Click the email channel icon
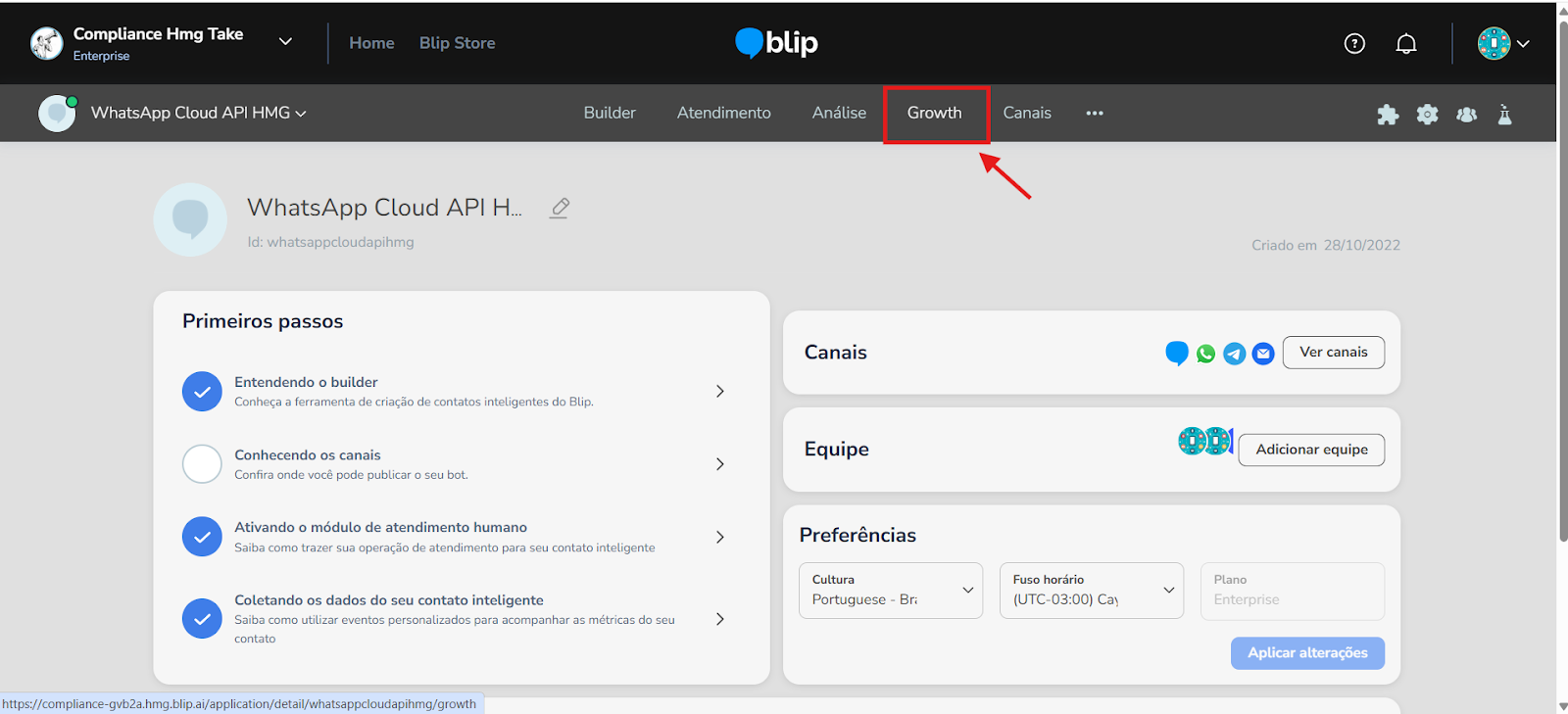Screen dimensions: 1568x714 (1264, 354)
